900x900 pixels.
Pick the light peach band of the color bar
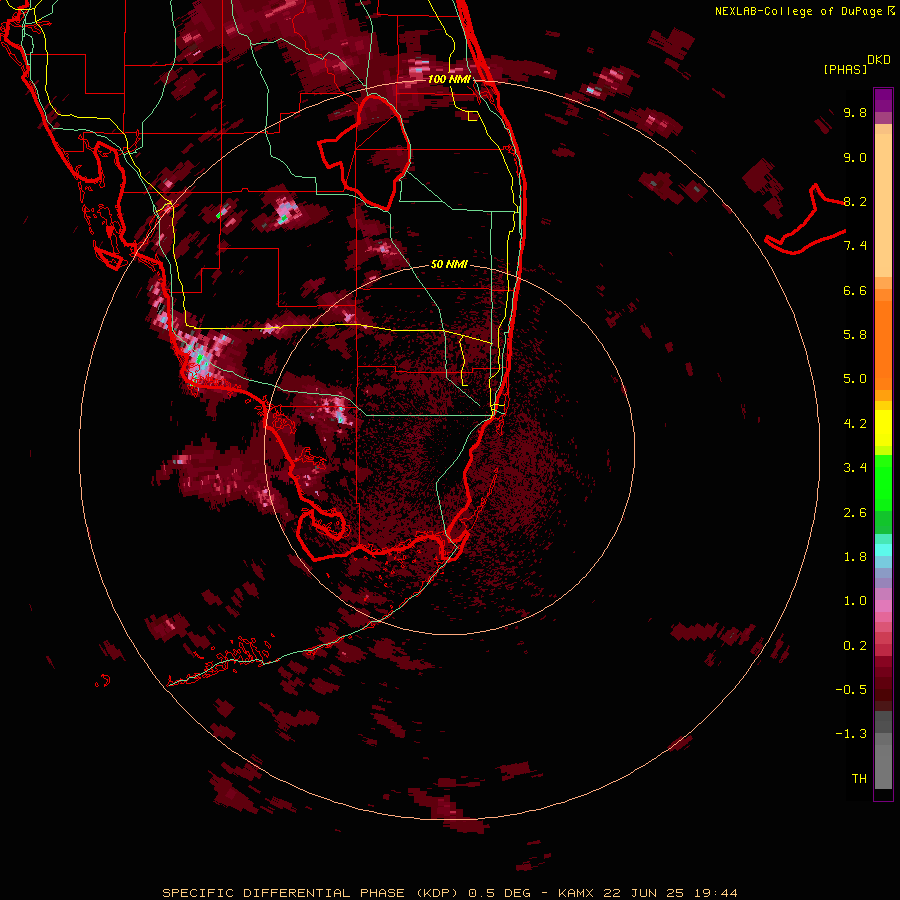click(883, 205)
